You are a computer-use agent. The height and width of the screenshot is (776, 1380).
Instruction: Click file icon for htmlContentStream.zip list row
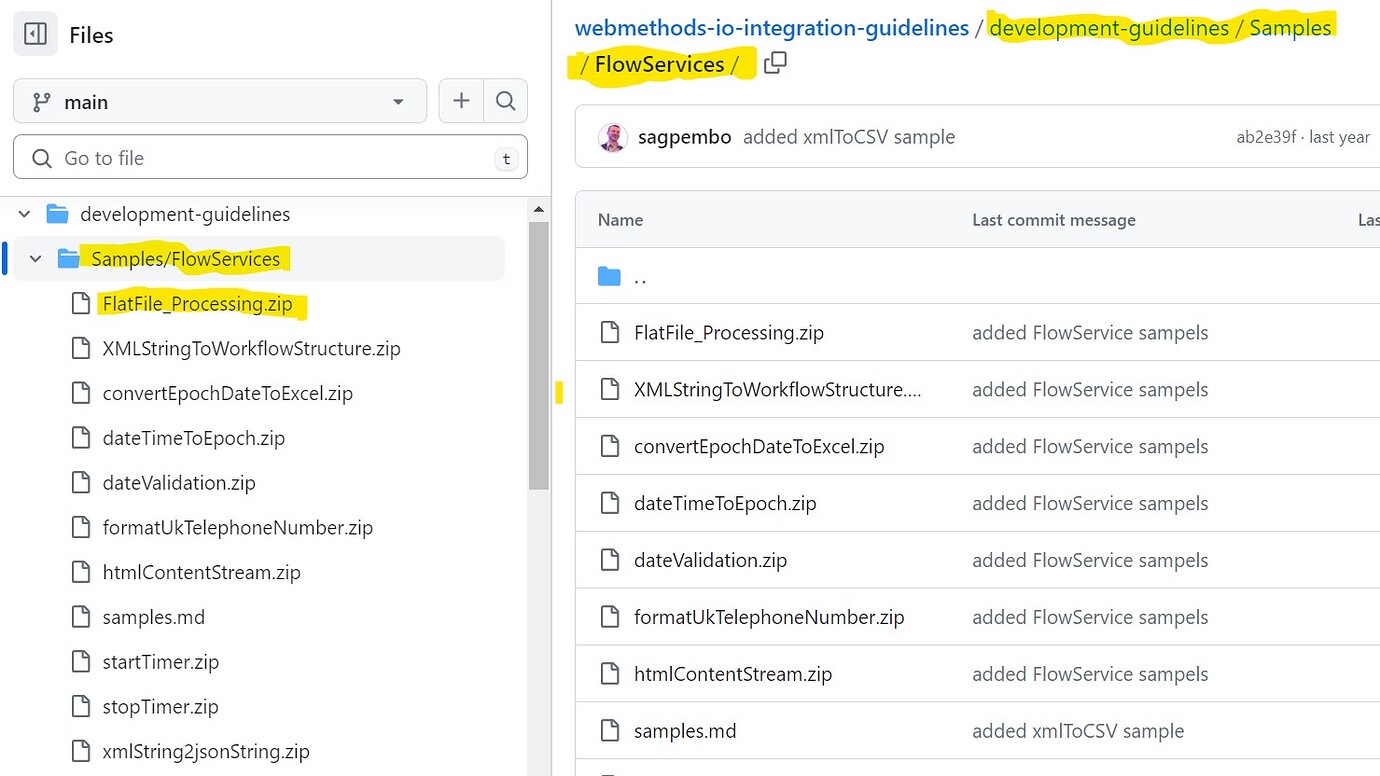point(609,675)
